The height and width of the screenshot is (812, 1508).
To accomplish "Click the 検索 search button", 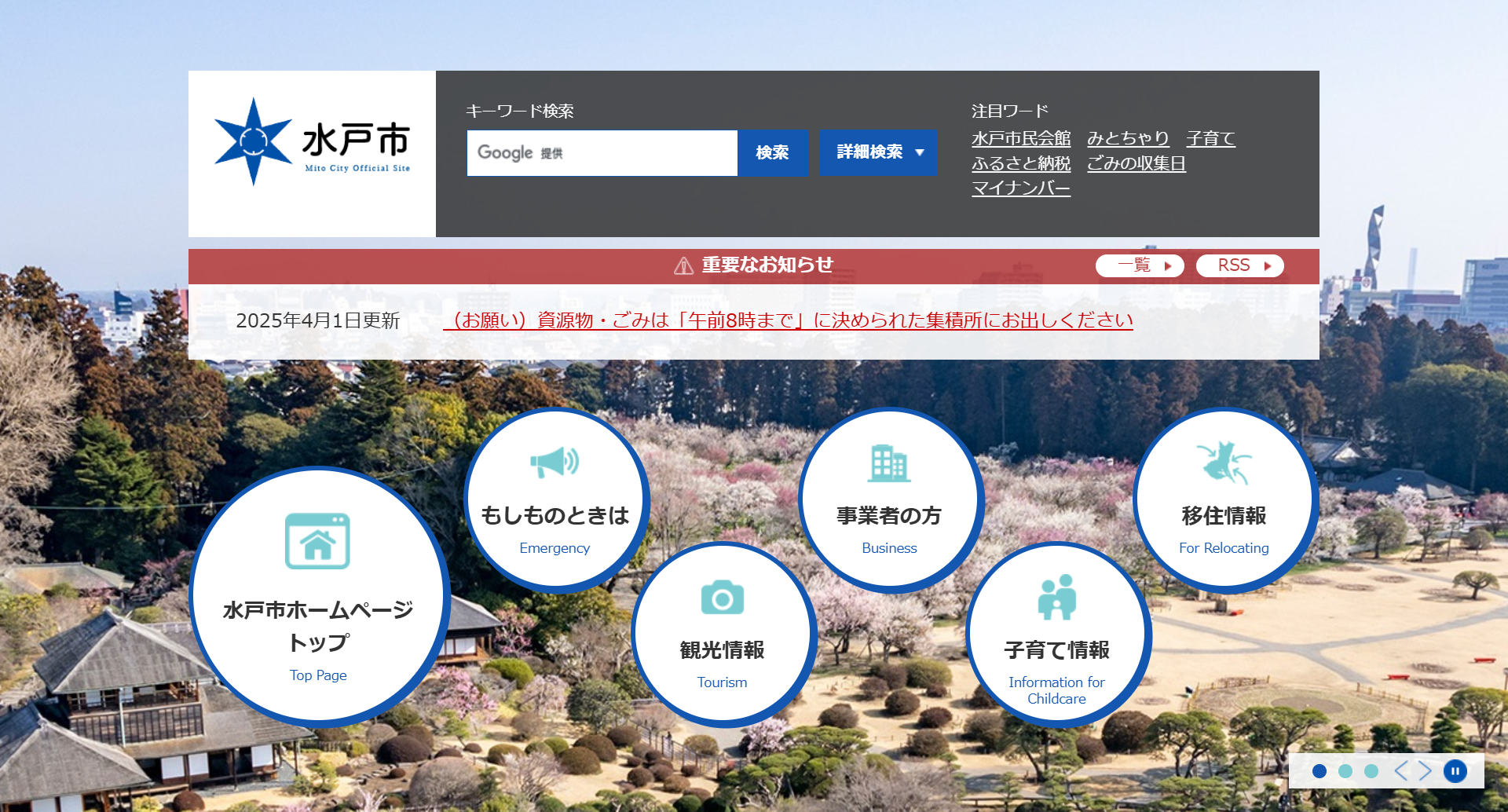I will (x=772, y=152).
